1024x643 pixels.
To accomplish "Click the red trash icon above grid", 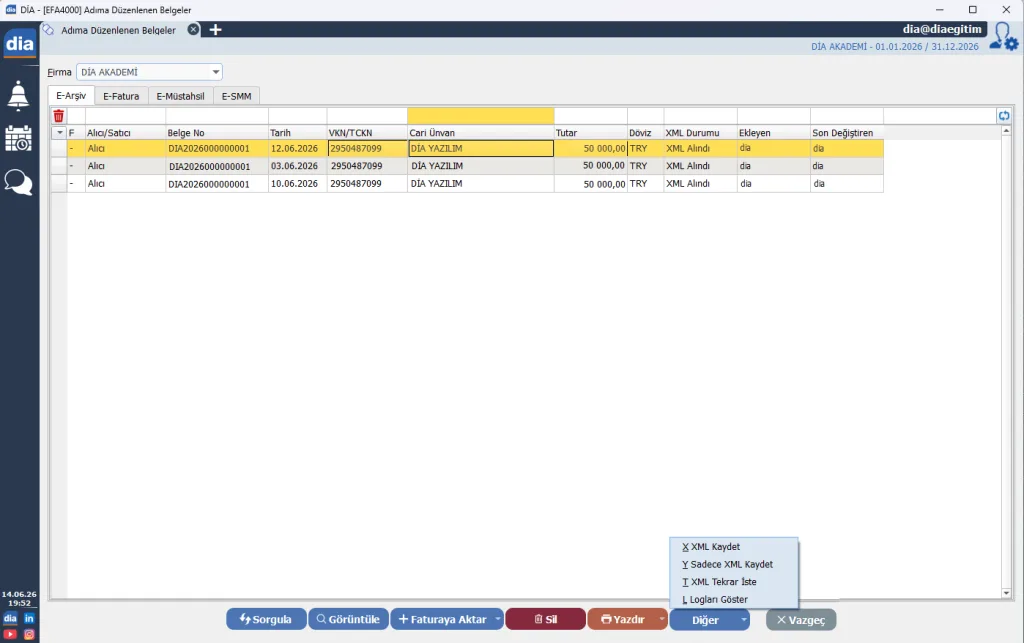I will tap(59, 116).
